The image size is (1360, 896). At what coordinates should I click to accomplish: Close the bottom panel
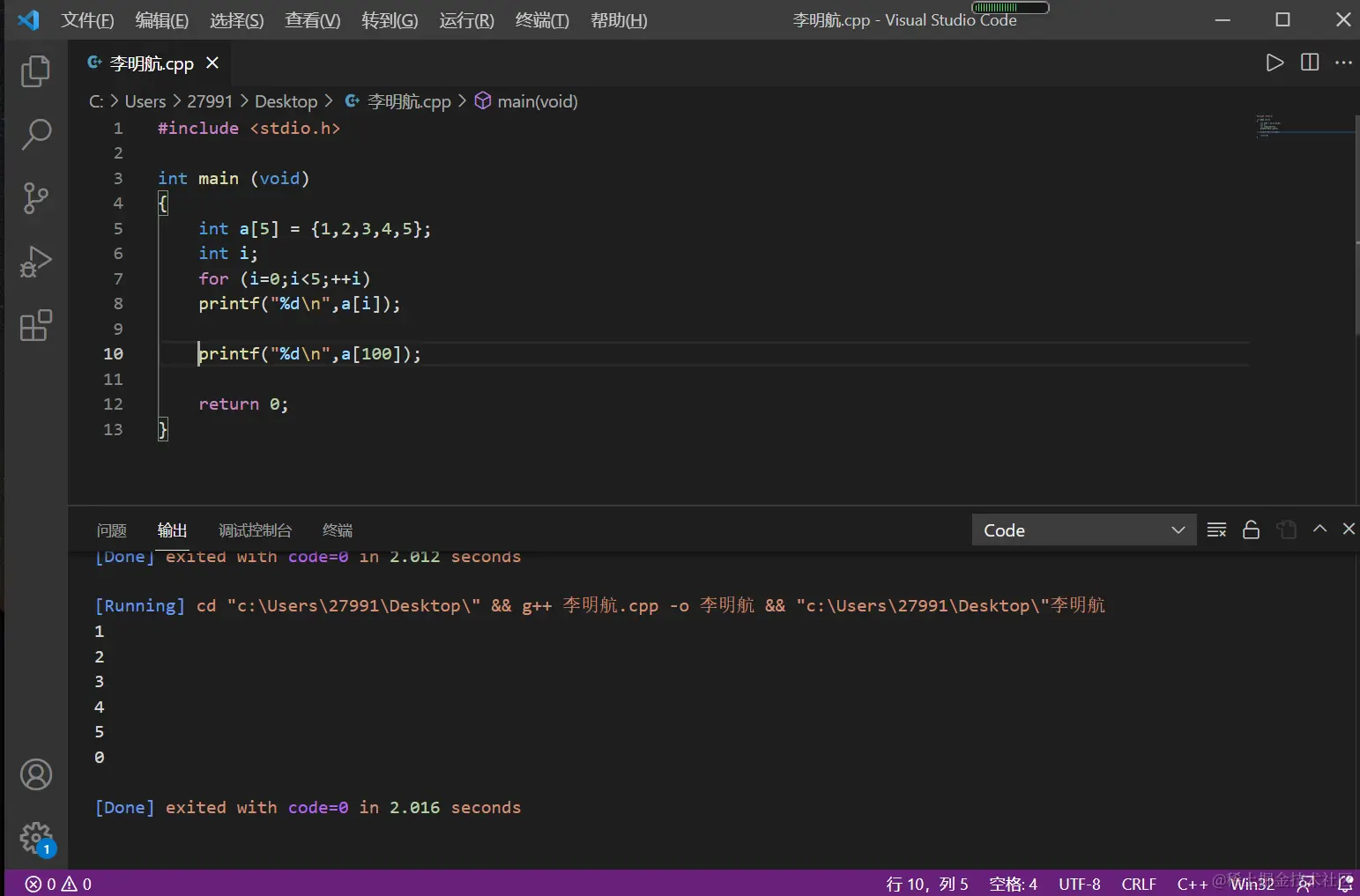click(1349, 529)
